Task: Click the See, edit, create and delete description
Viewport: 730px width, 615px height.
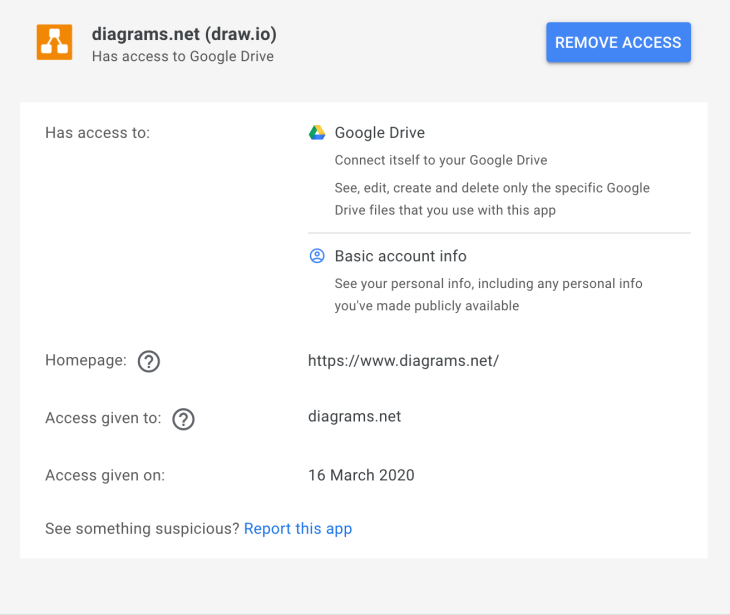Action: click(x=492, y=199)
